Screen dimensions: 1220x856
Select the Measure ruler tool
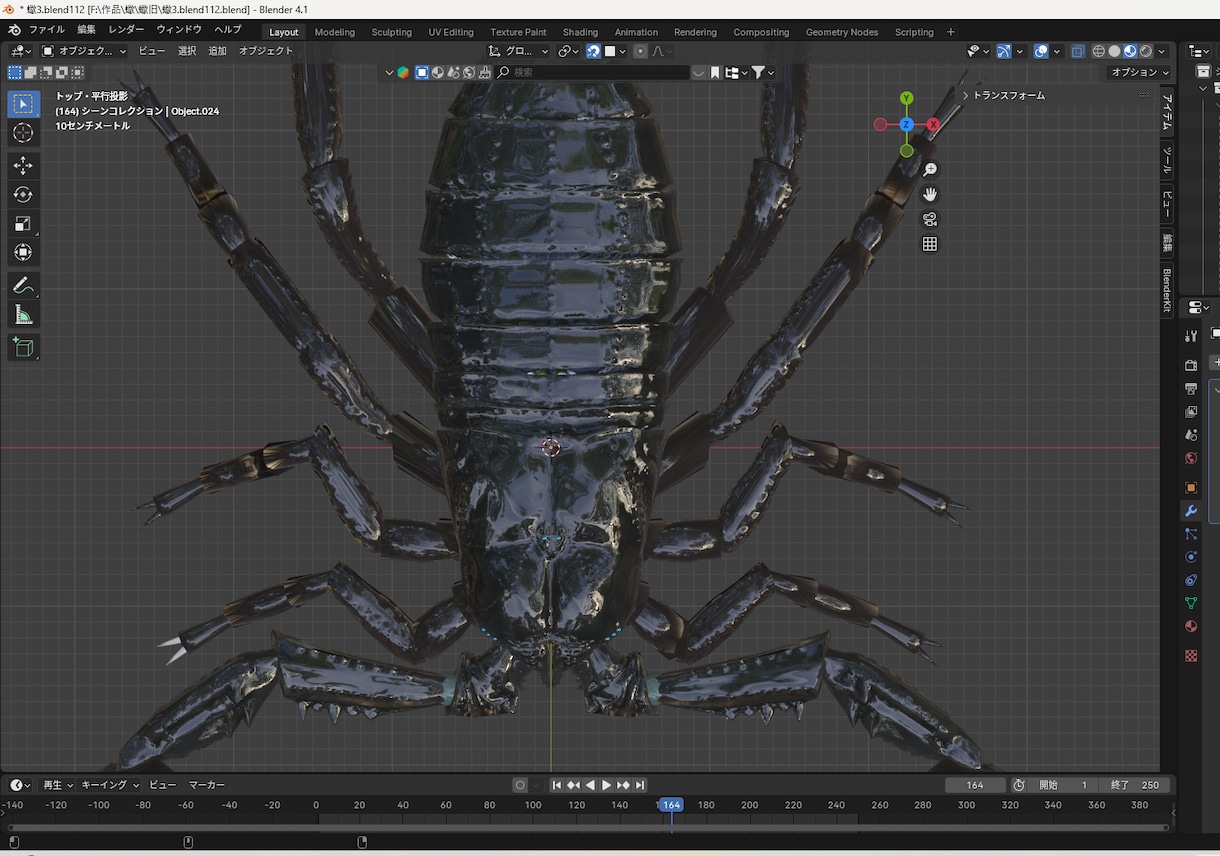[x=24, y=316]
